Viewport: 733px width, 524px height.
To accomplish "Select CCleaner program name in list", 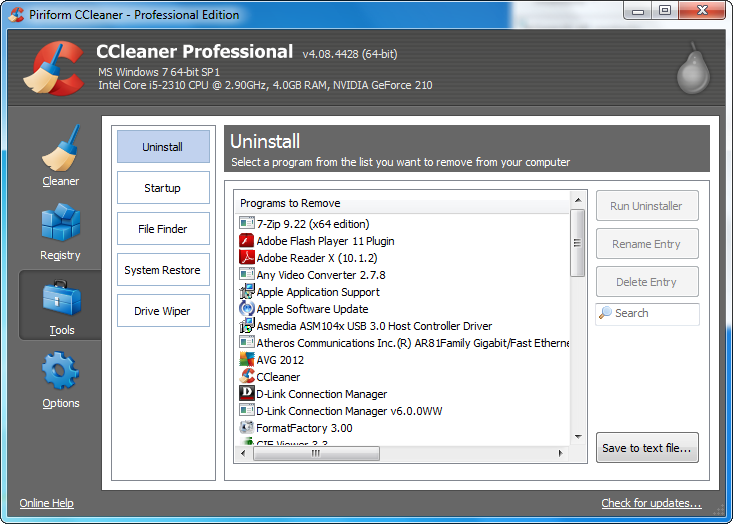I will pos(278,377).
